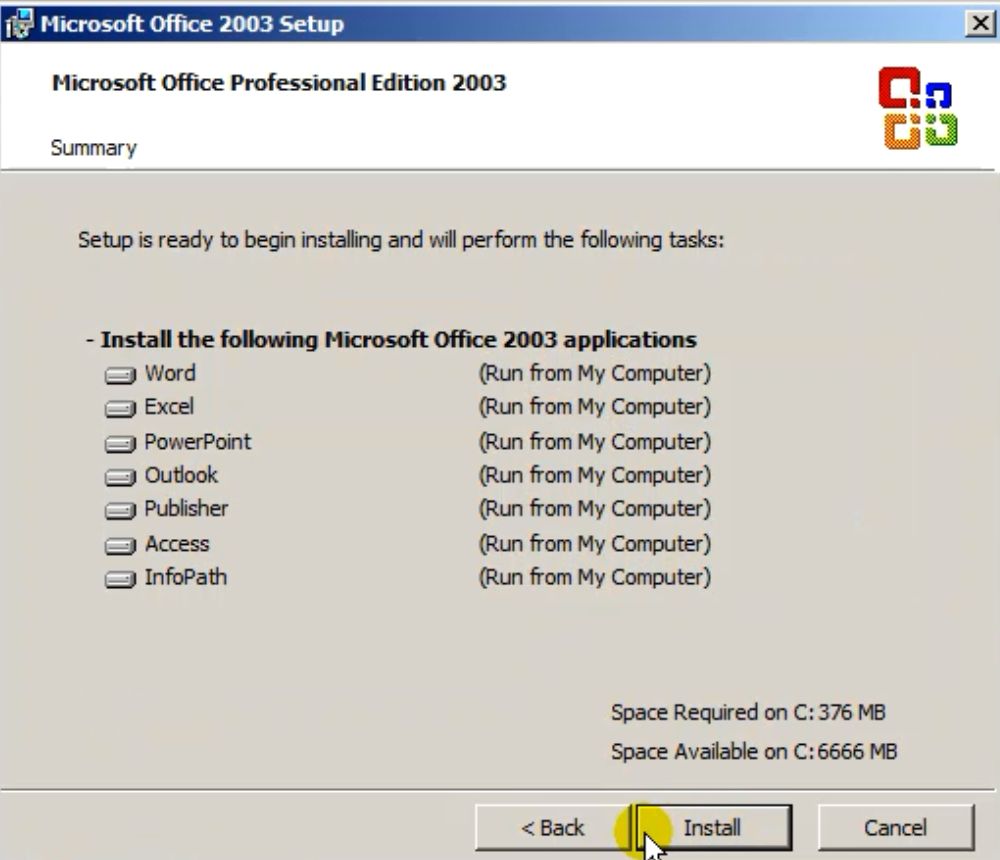Select the drive icon beside Word
Viewport: 1000px width, 860px height.
[x=120, y=374]
